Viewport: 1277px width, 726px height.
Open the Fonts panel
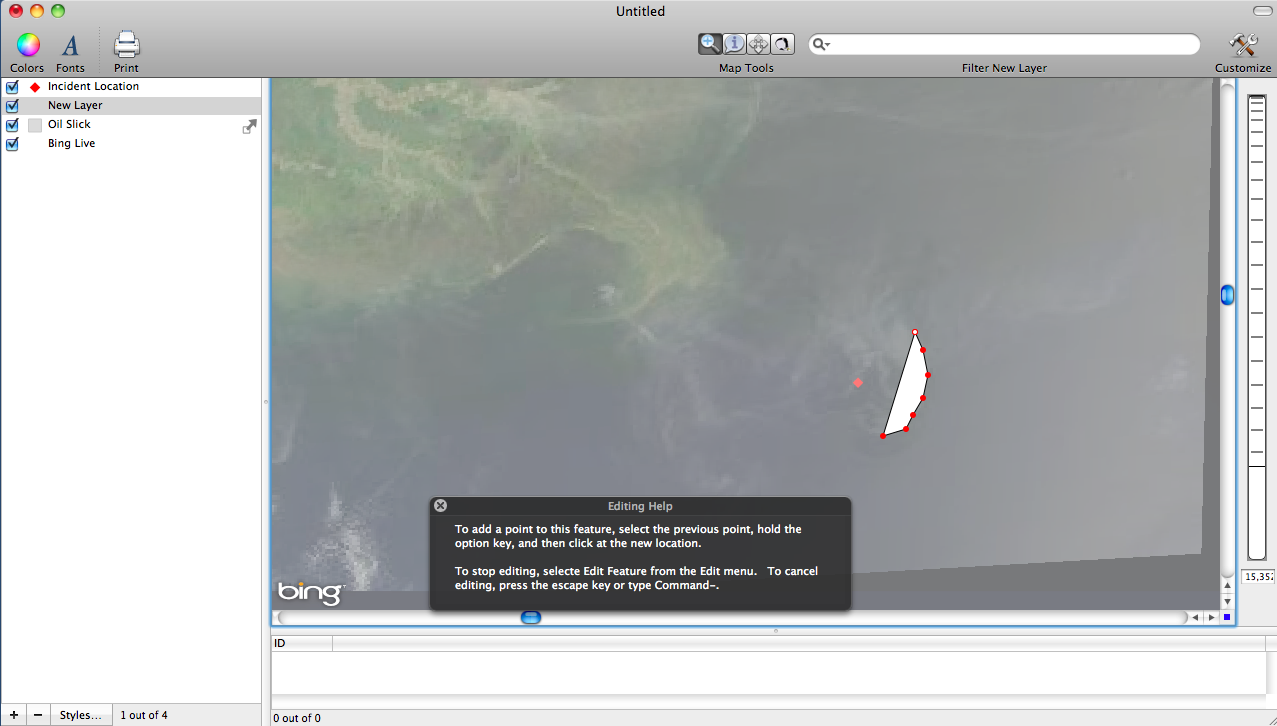pyautogui.click(x=70, y=45)
